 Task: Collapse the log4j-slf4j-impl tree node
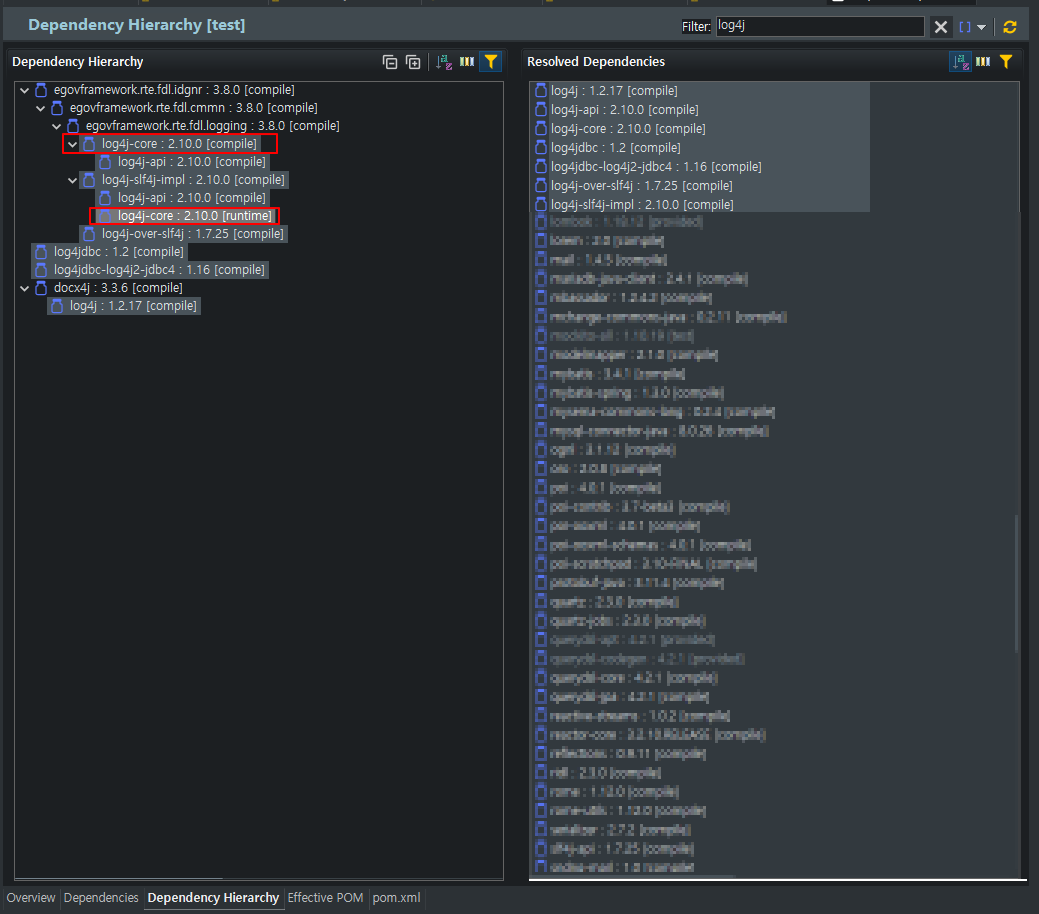coord(72,180)
